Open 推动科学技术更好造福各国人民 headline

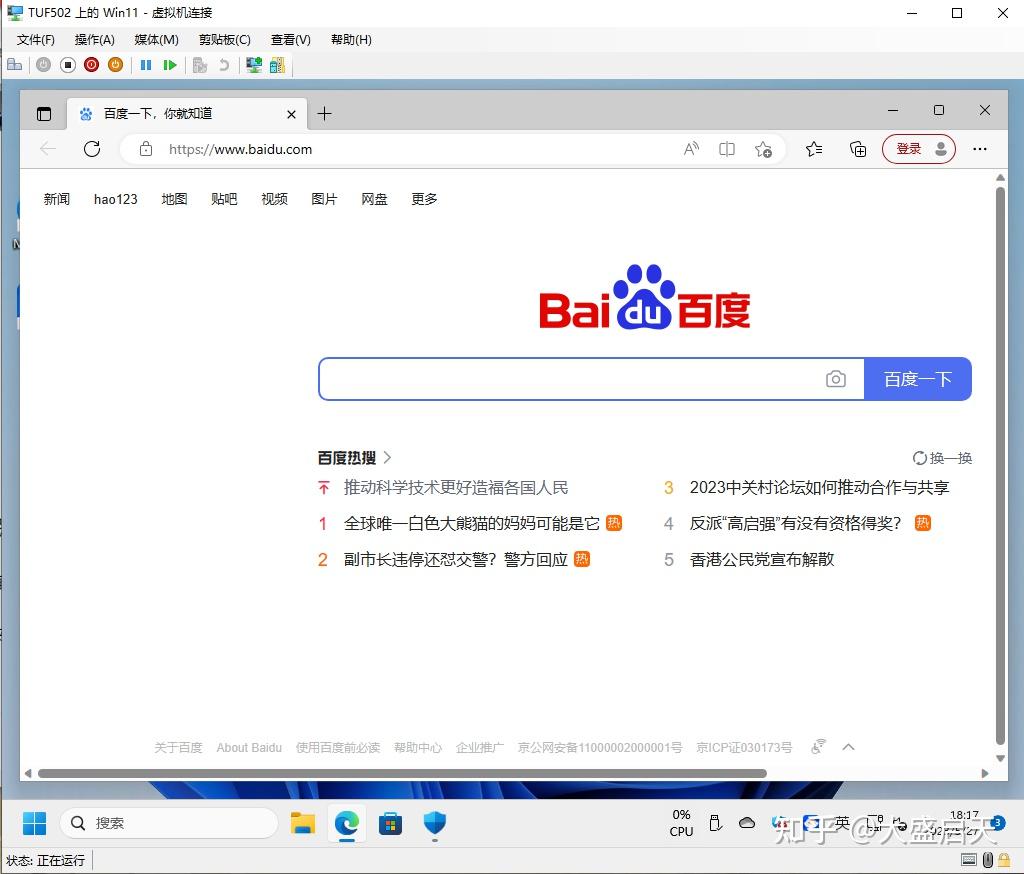[x=456, y=487]
